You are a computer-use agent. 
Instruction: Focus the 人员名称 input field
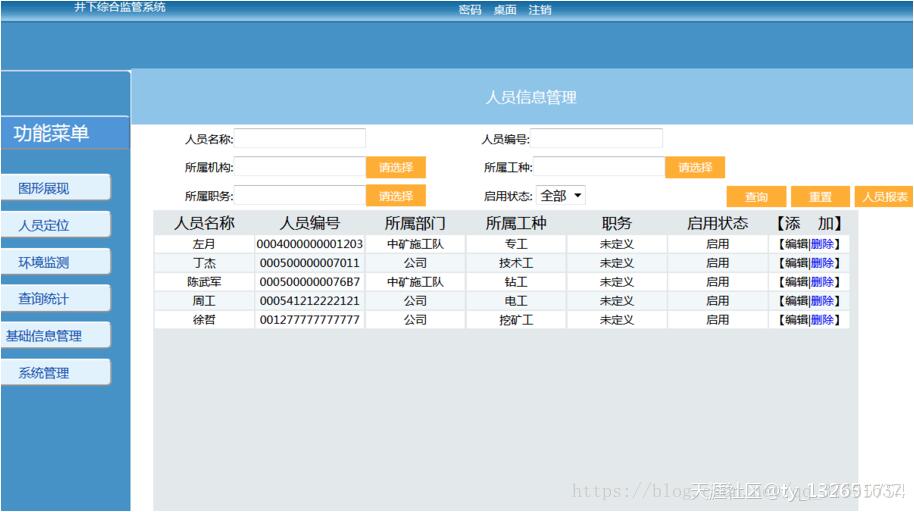300,139
